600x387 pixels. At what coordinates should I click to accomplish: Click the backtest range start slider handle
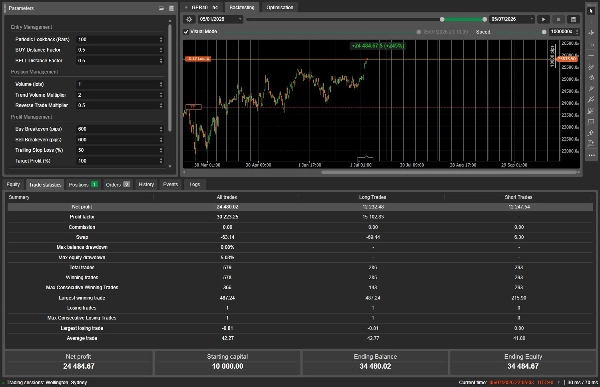tap(442, 19)
